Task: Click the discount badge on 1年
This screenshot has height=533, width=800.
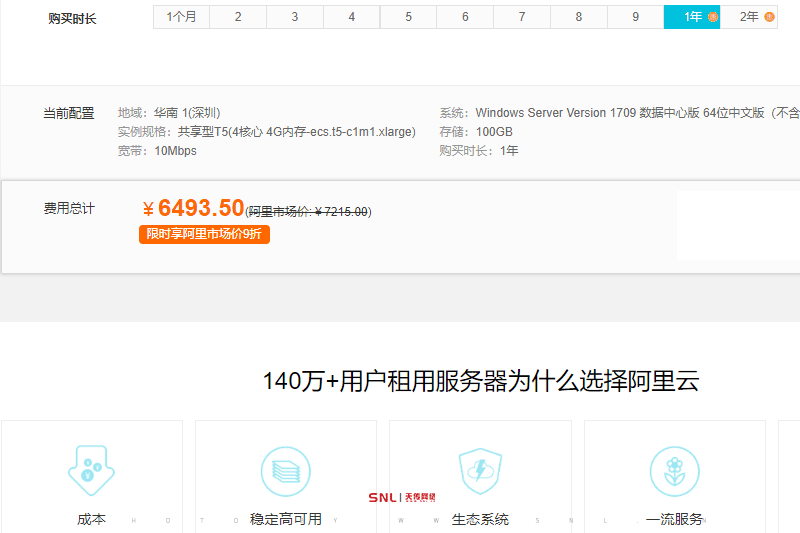Action: (713, 17)
